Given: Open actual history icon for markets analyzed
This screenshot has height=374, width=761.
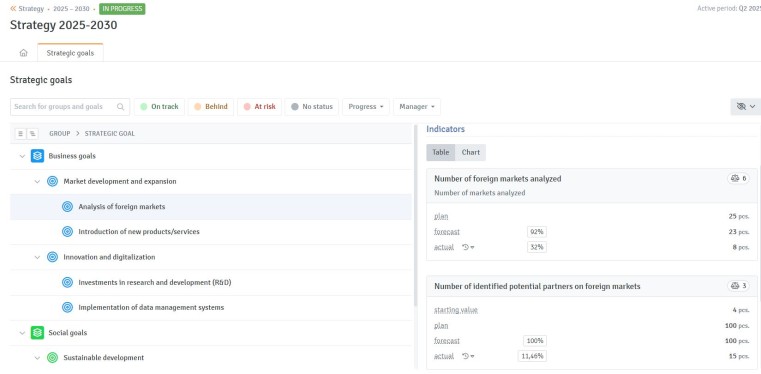Looking at the screenshot, I should (468, 247).
